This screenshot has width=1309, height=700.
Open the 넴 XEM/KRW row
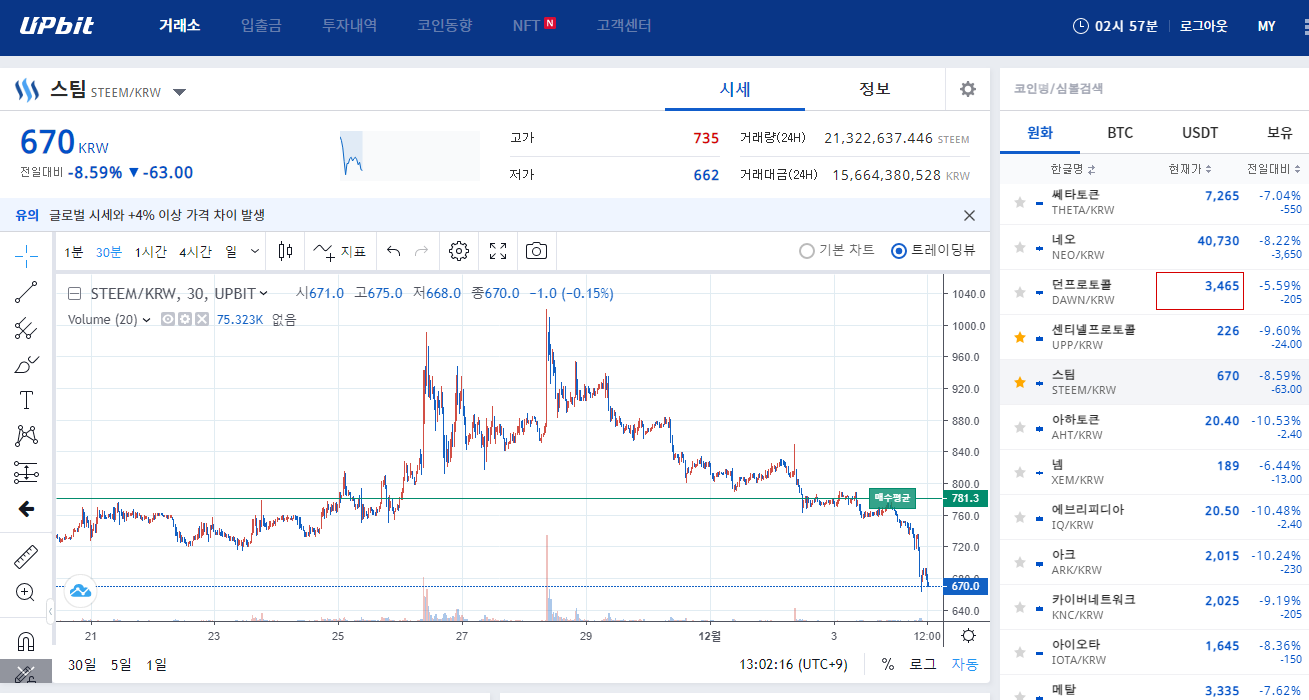point(1154,472)
